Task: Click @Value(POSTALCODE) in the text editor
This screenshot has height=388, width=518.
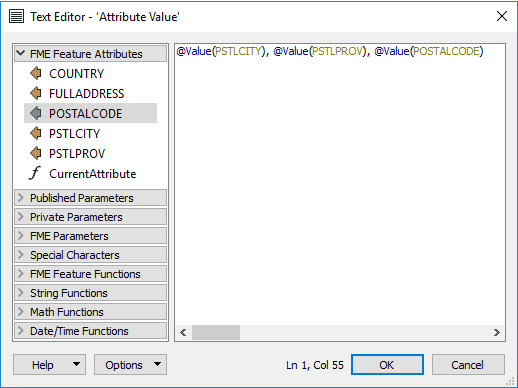Action: coord(429,51)
